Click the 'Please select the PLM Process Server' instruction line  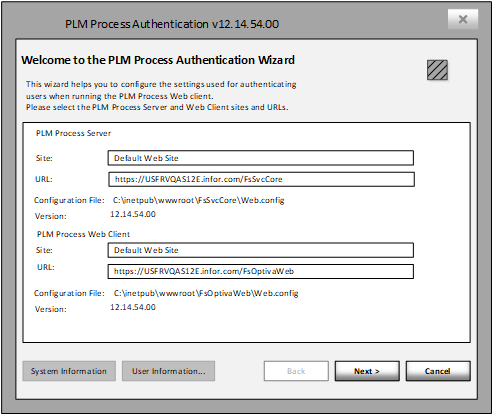pyautogui.click(x=157, y=107)
